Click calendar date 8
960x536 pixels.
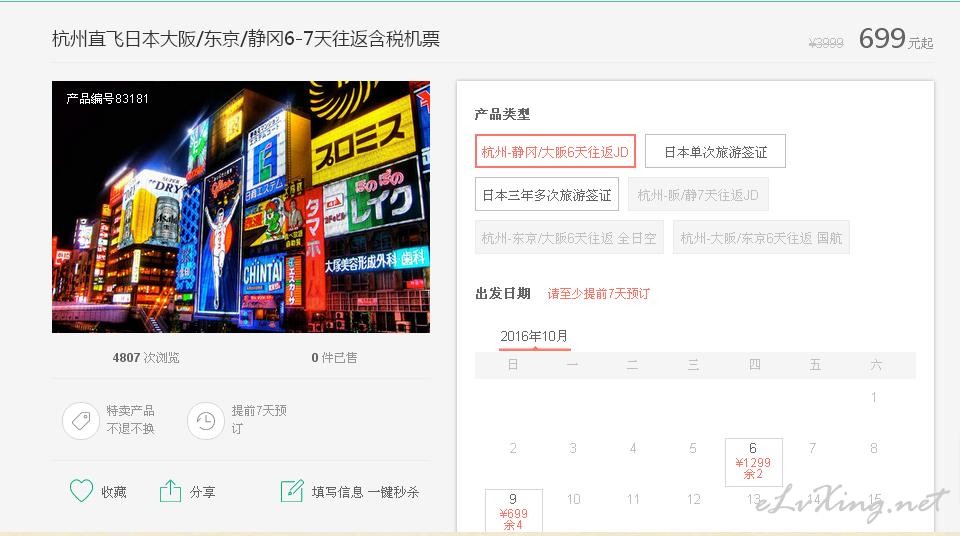click(874, 448)
